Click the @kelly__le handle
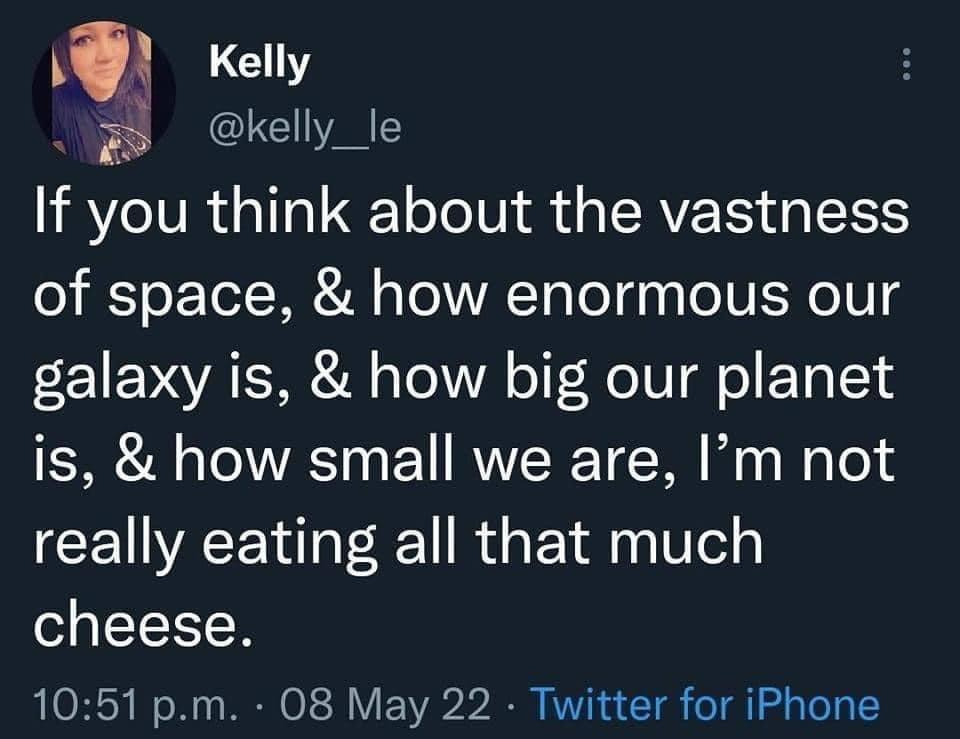 click(303, 127)
